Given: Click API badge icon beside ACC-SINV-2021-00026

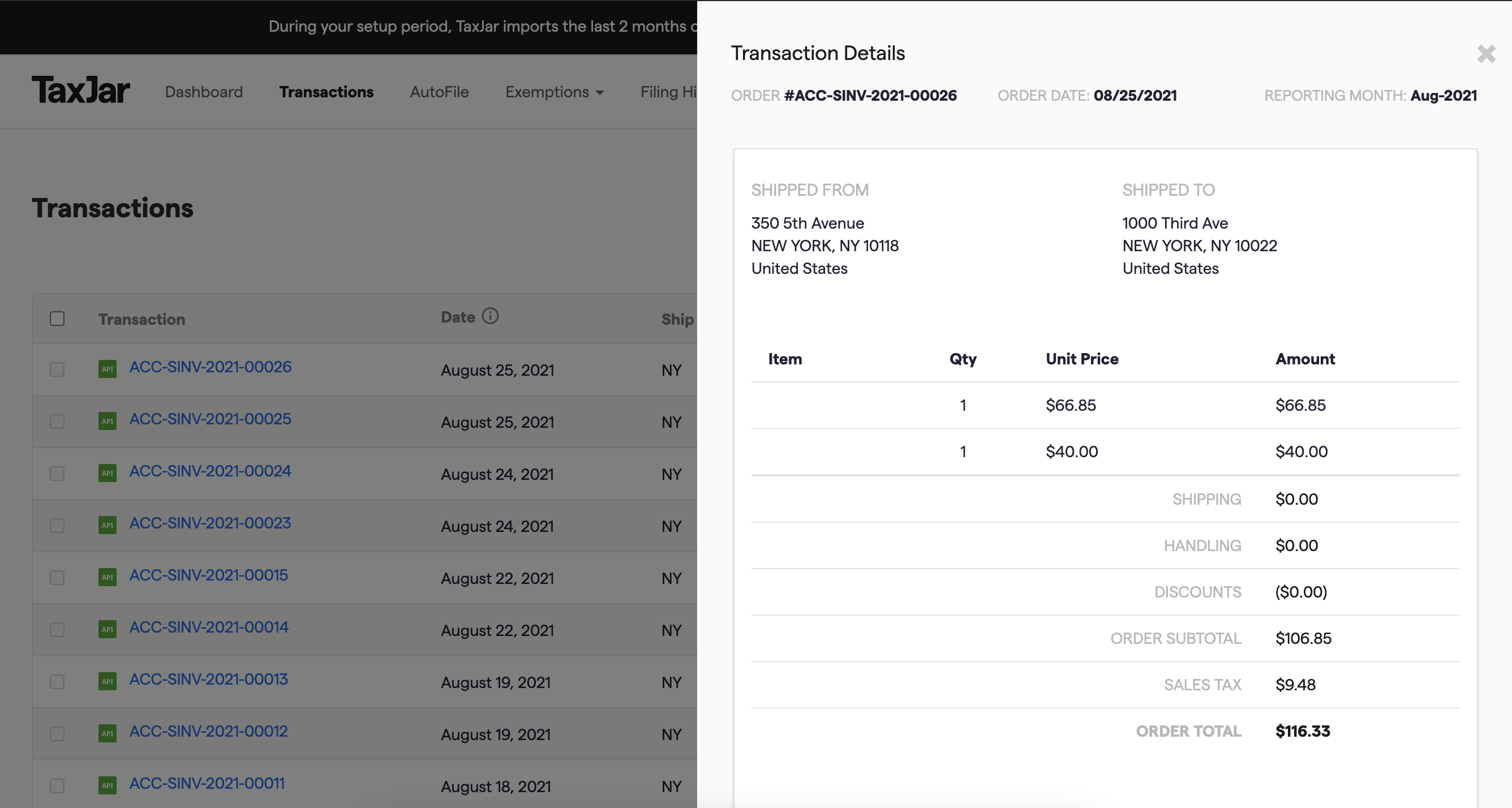Looking at the screenshot, I should pyautogui.click(x=108, y=369).
